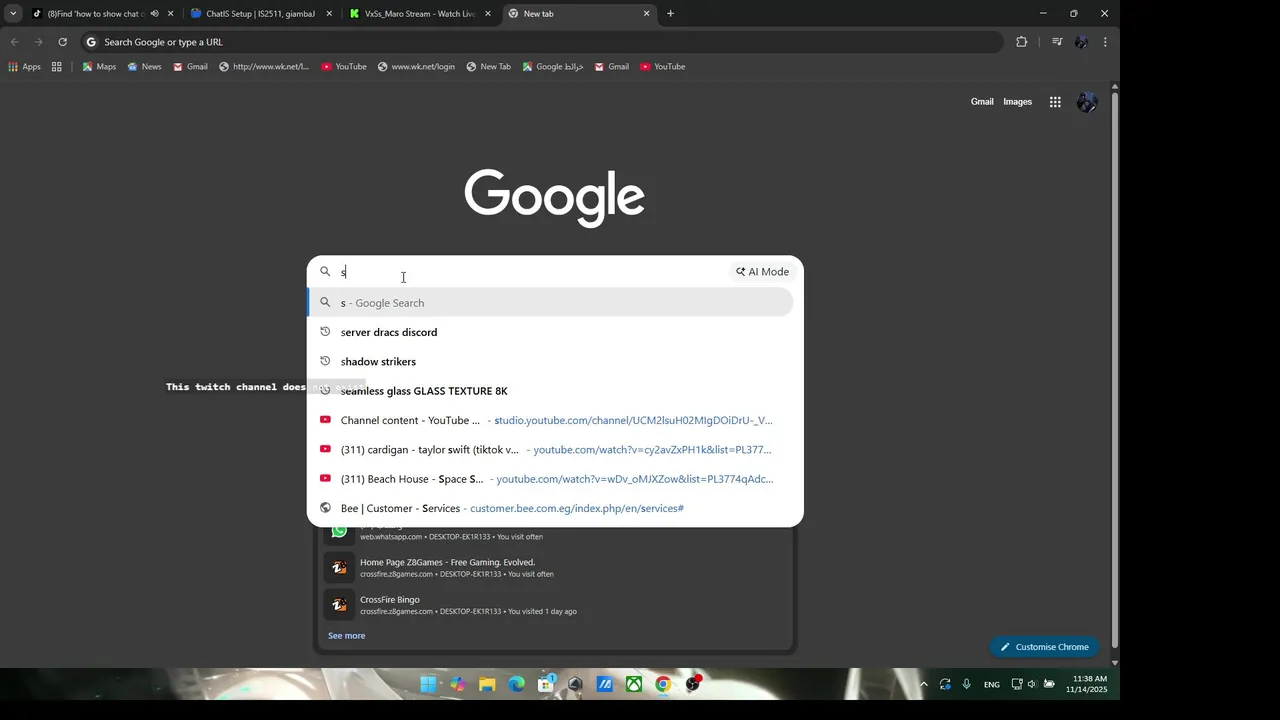
Task: Click the reload page icon
Action: click(62, 42)
